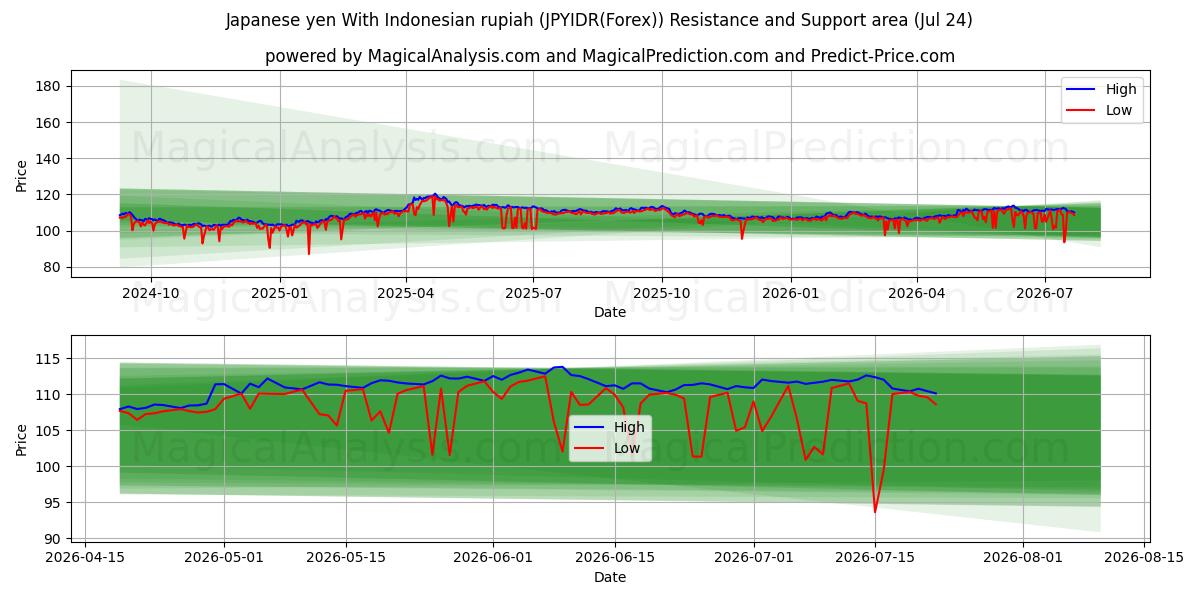Screen dimensions: 1200x600
Task: Click the 2026-07-01 date tick
Action: [x=753, y=557]
